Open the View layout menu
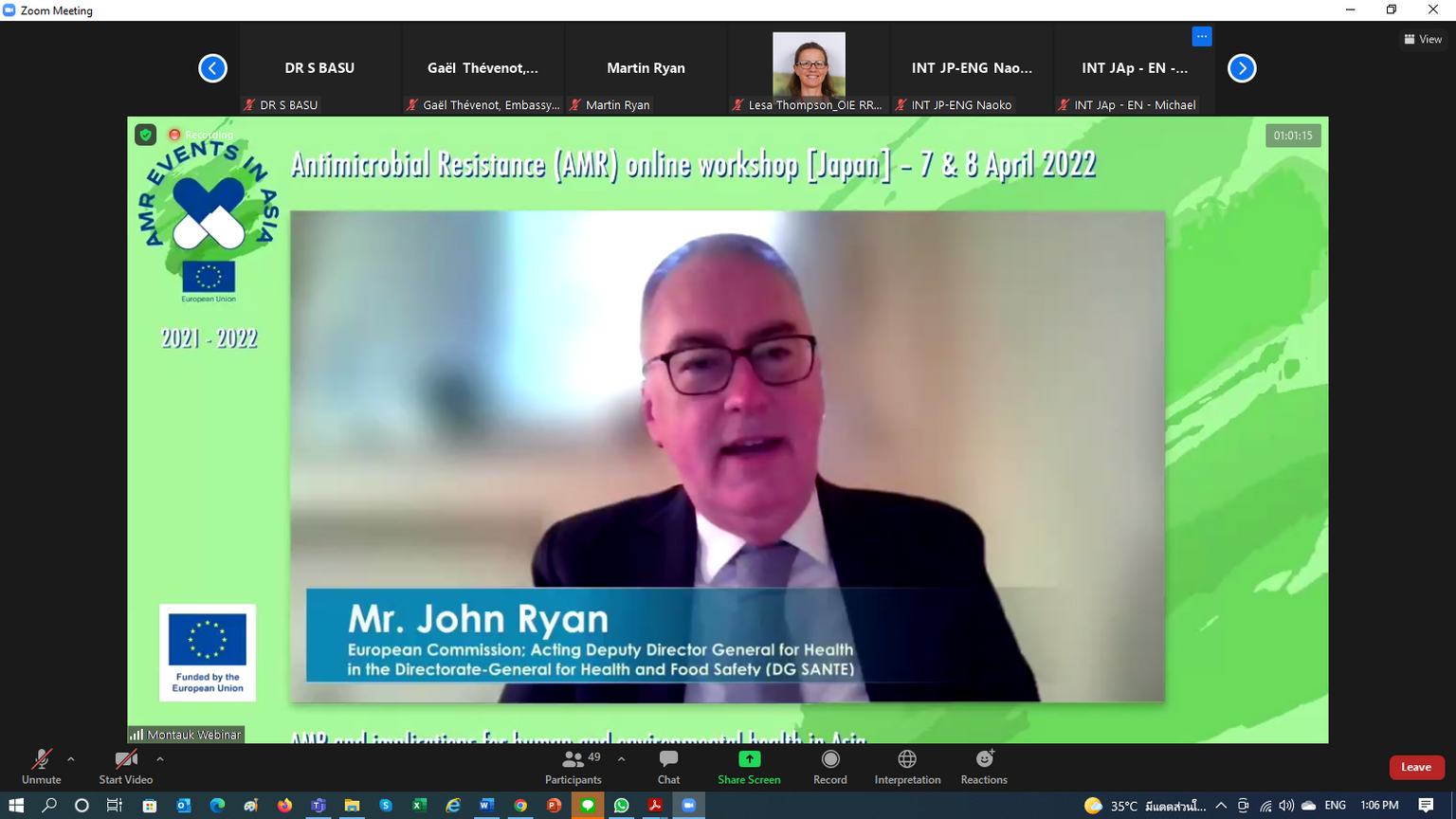 coord(1423,39)
